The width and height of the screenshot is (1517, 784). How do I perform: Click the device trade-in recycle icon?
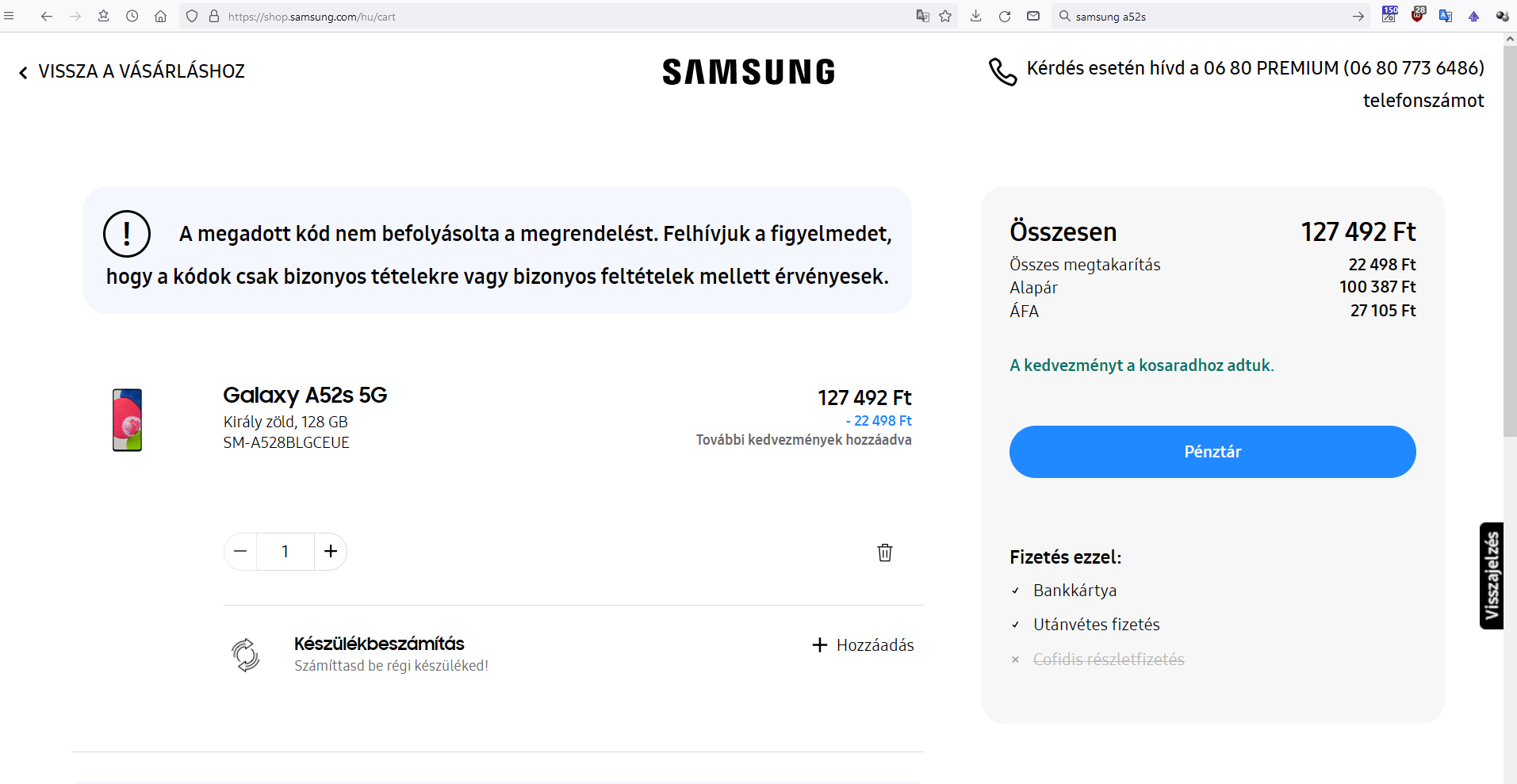(246, 655)
